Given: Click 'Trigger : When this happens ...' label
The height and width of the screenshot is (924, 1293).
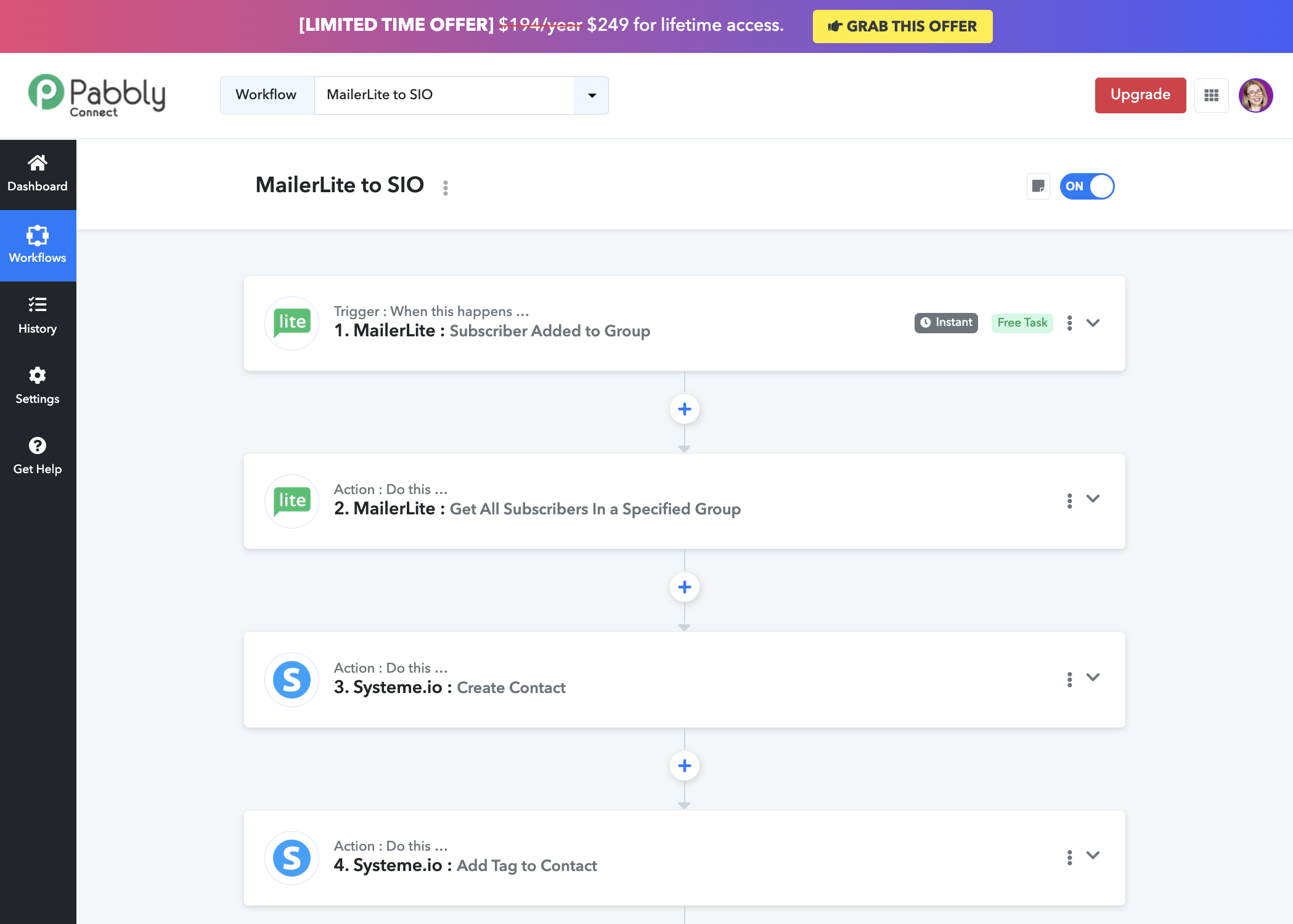Looking at the screenshot, I should pos(431,312).
